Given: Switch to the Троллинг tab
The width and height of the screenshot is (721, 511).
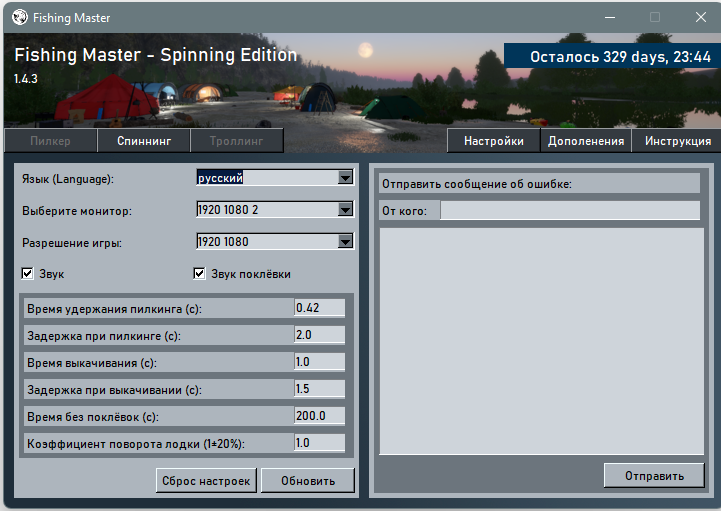Looking at the screenshot, I should point(236,141).
